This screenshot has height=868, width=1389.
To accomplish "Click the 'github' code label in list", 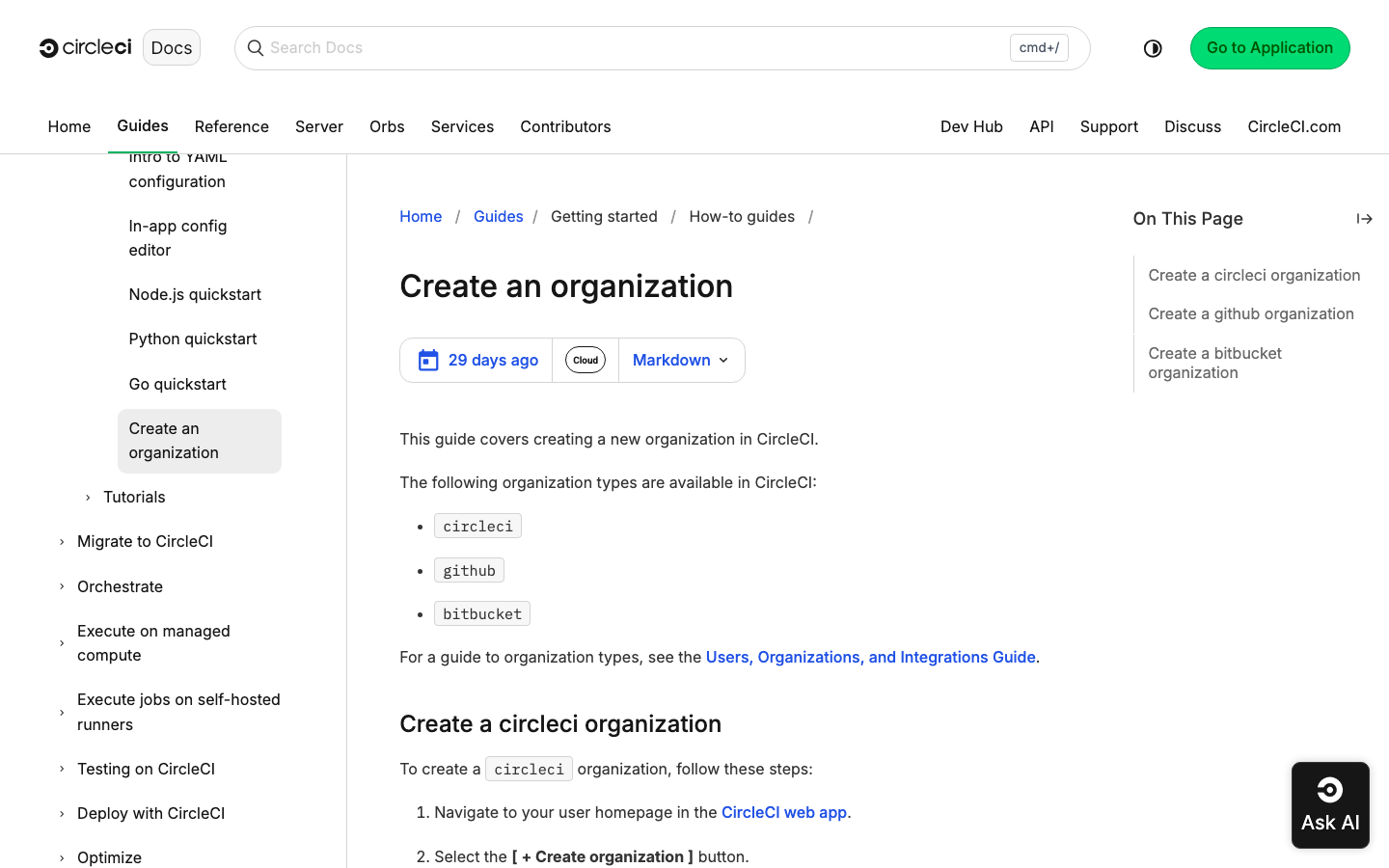I will point(469,570).
